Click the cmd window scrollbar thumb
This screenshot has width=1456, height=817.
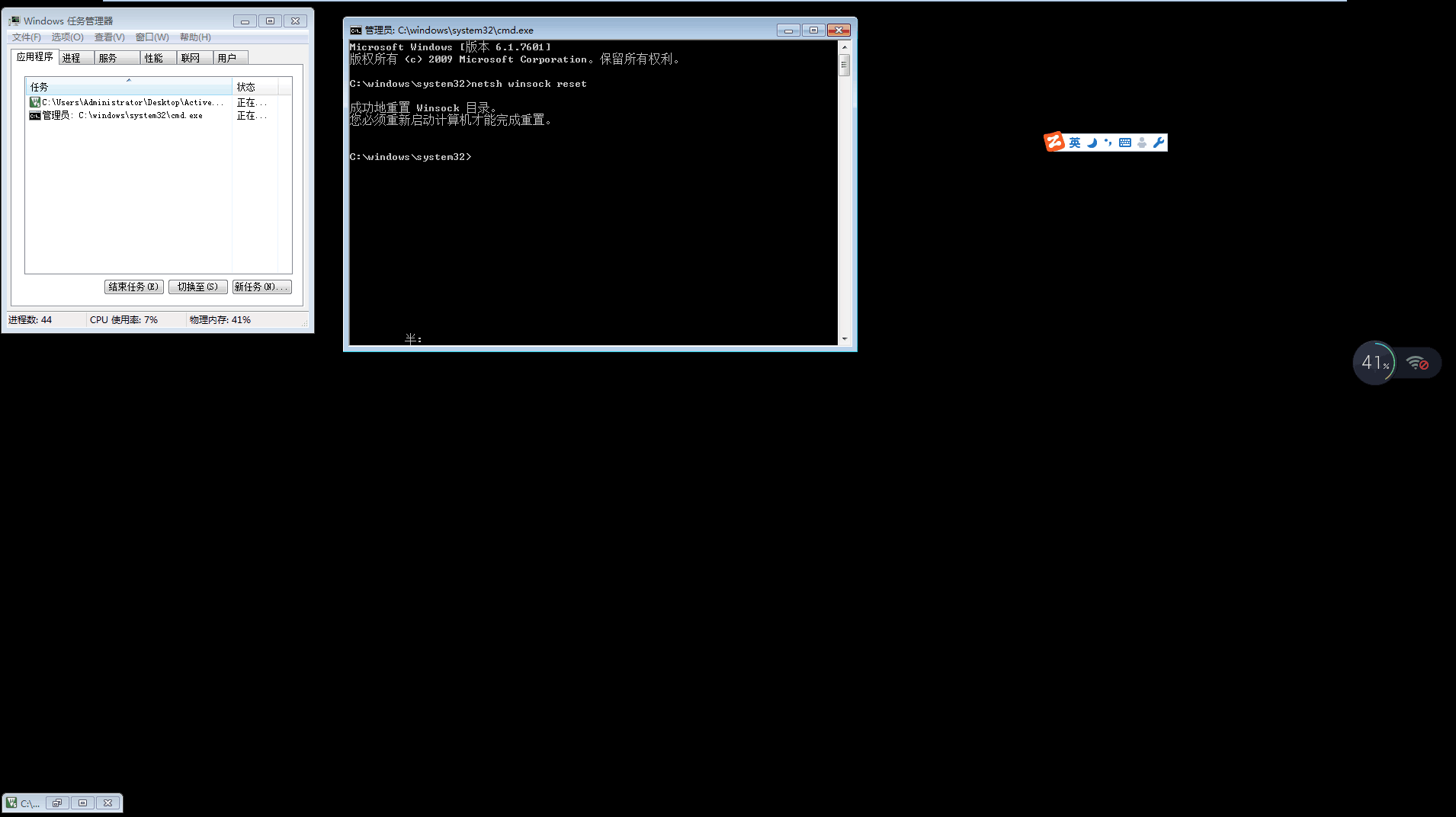tap(844, 65)
